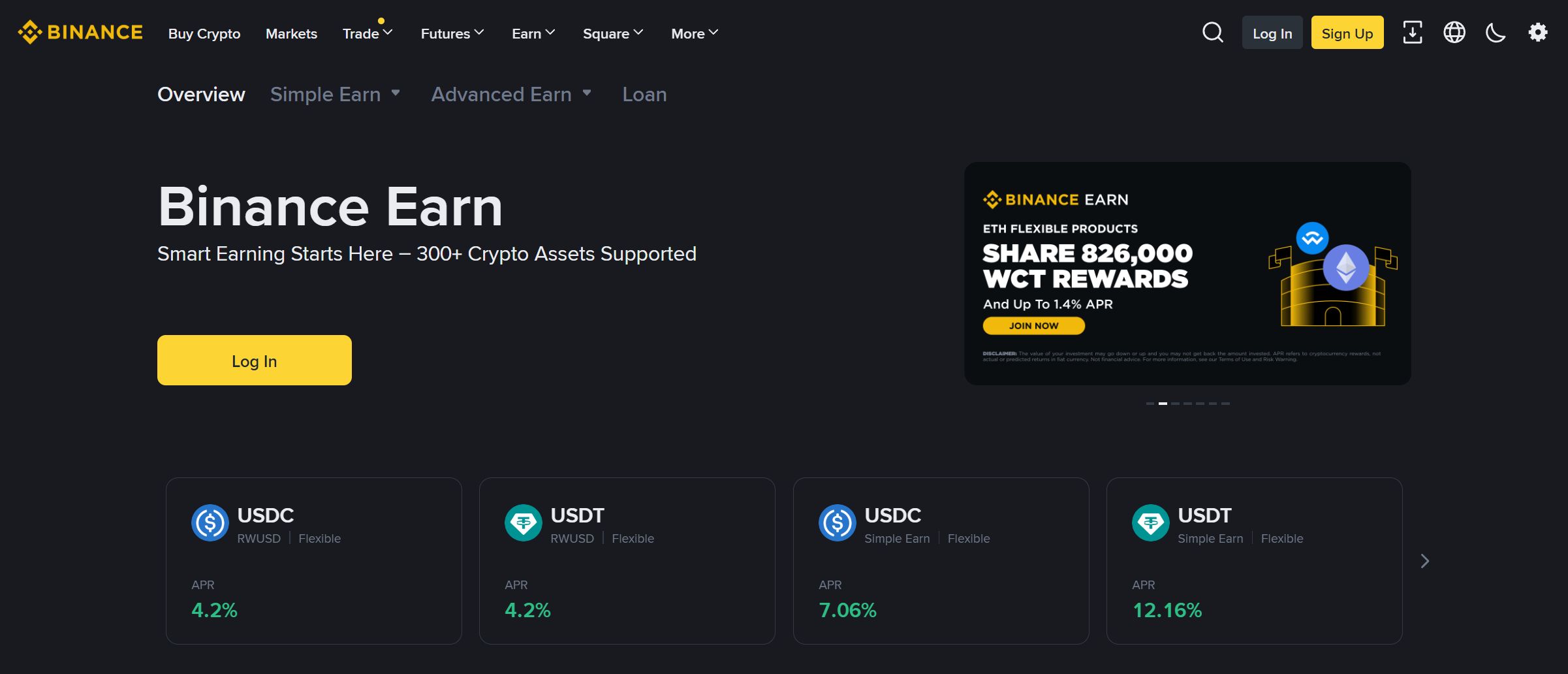Viewport: 1568px width, 674px height.
Task: Open the search magnifier icon
Action: [x=1212, y=32]
